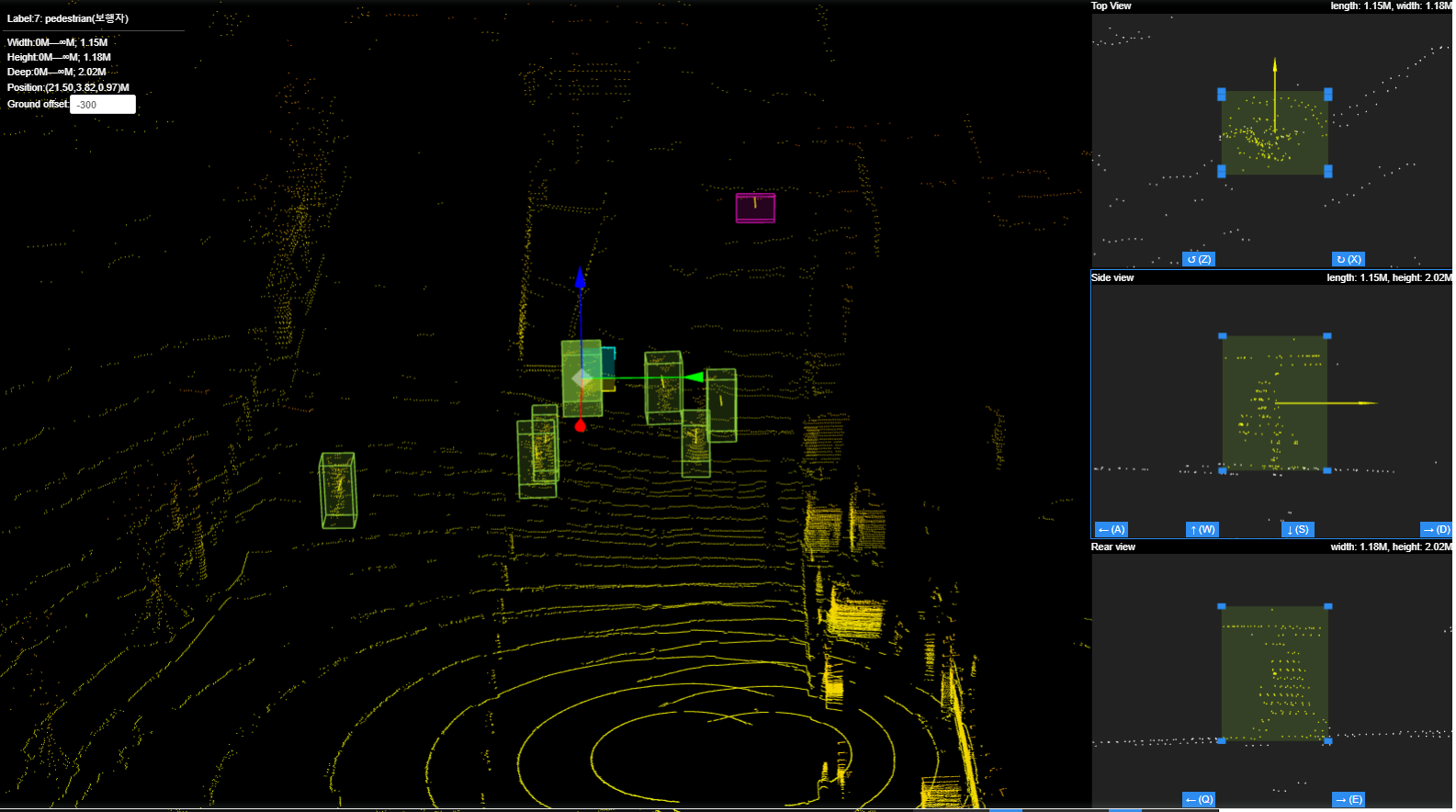
Task: Click top-left handle in Rear view box
Action: (x=1222, y=606)
